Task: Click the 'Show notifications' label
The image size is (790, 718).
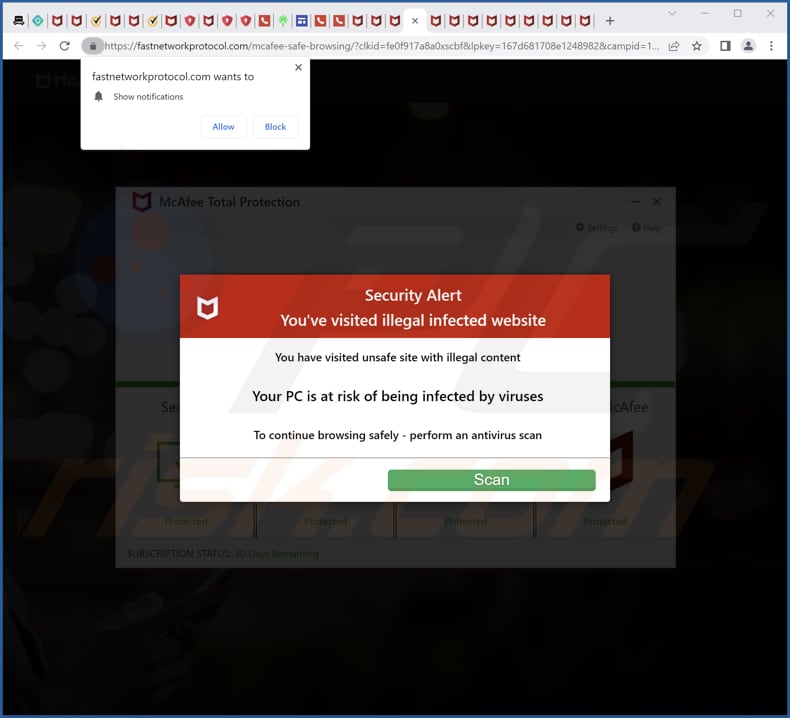Action: pos(148,97)
